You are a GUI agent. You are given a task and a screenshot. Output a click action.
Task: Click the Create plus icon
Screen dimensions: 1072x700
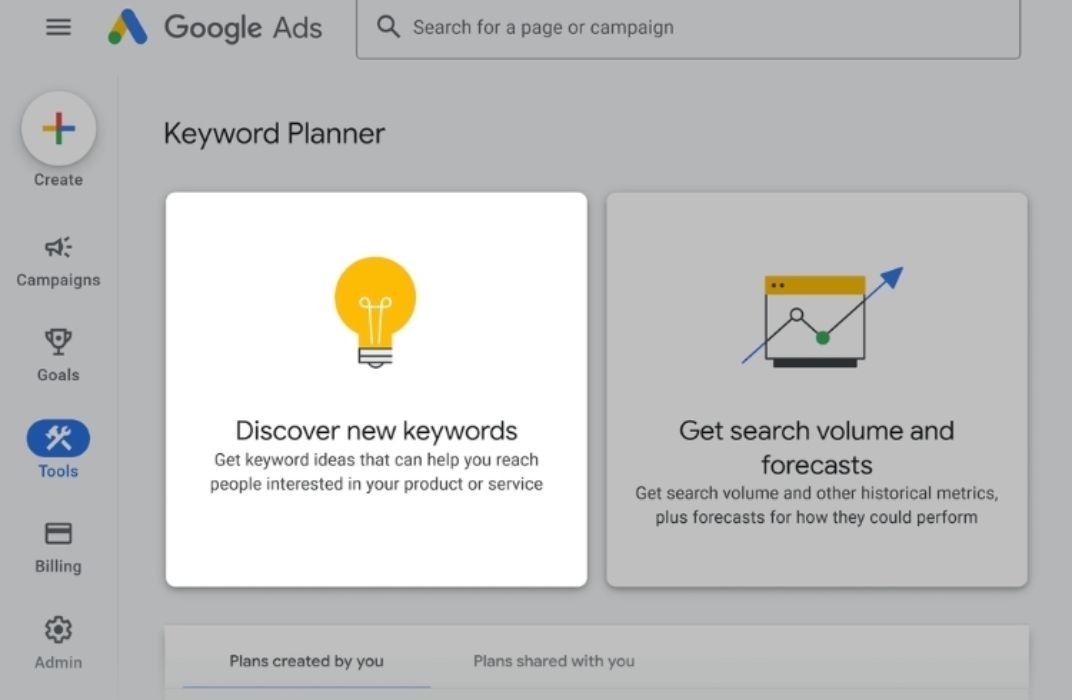(58, 128)
